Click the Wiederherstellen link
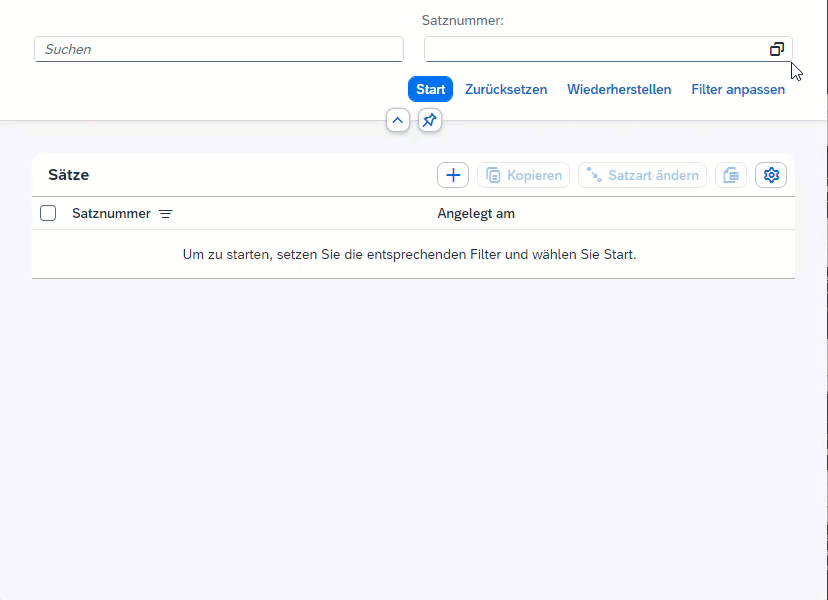Viewport: 828px width, 600px height. 619,89
